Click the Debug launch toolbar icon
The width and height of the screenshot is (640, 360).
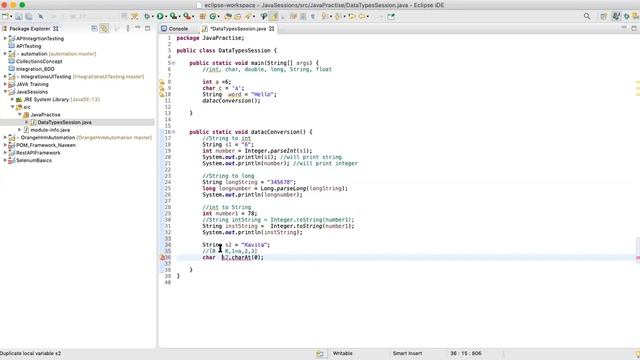tap(147, 16)
